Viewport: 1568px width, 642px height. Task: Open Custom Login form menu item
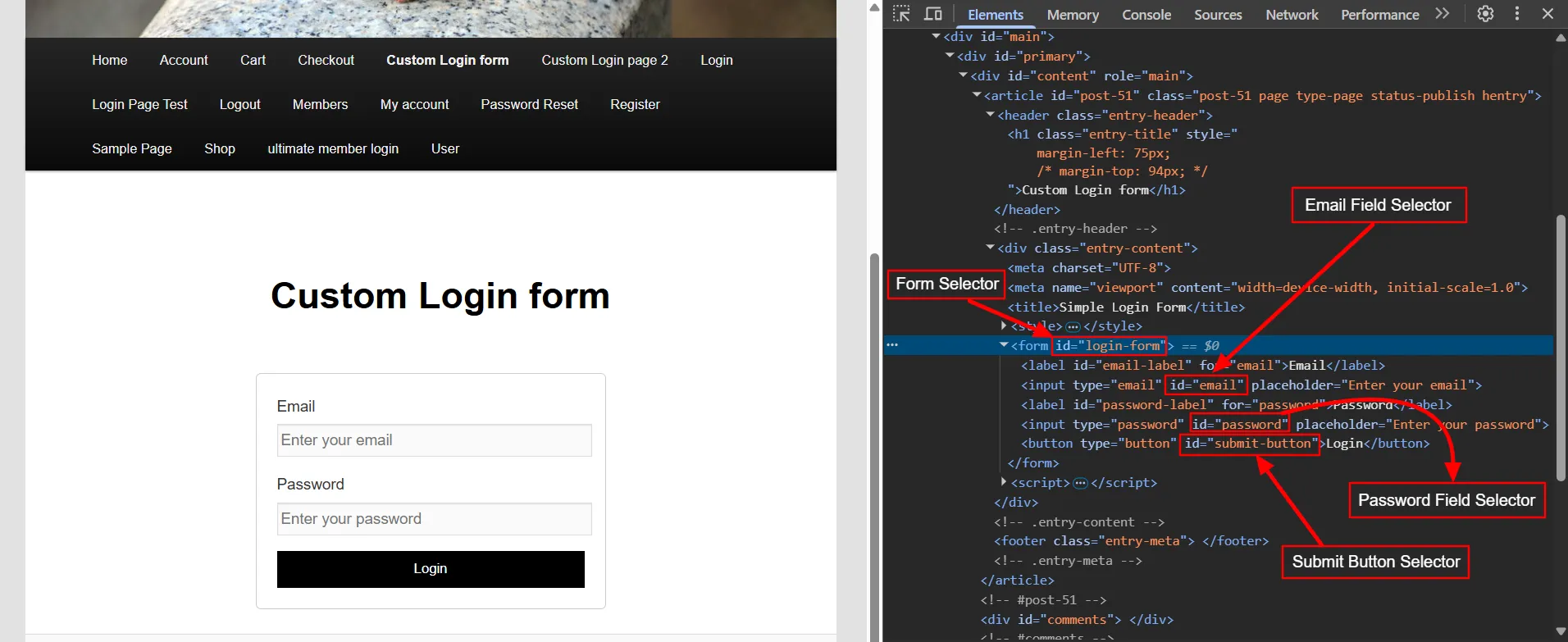click(x=448, y=60)
